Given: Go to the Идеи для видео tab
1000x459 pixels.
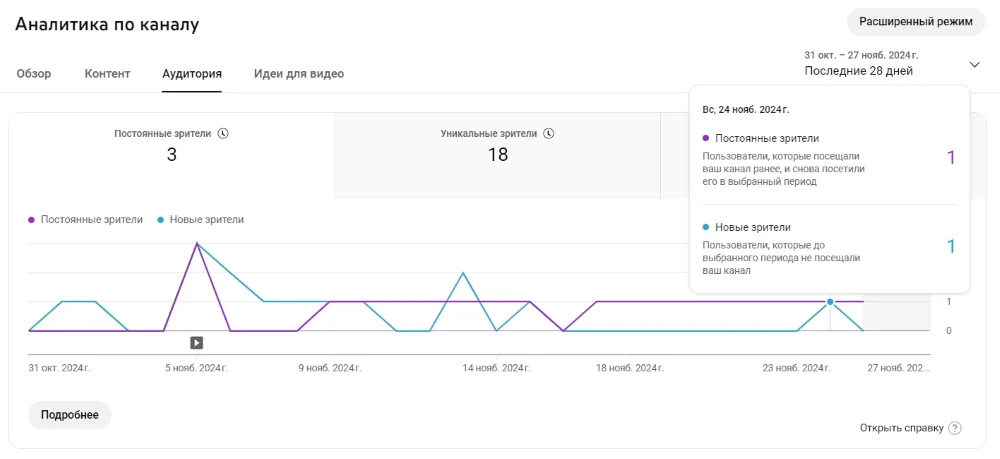Looking at the screenshot, I should point(298,74).
